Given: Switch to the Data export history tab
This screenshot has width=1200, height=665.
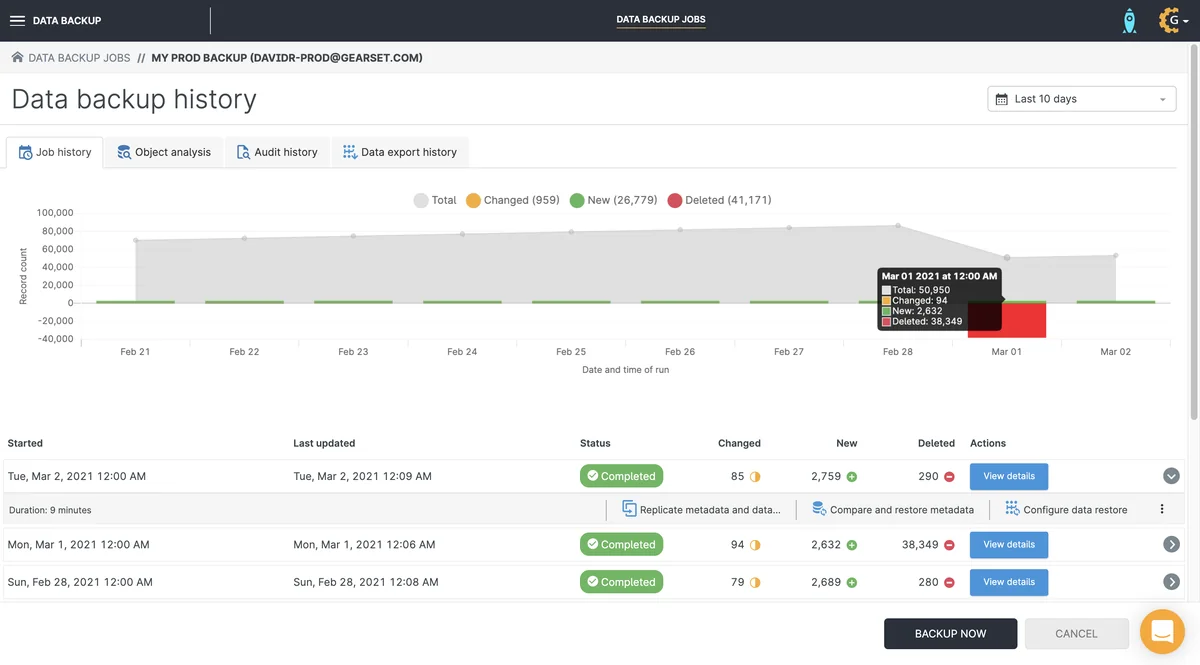Looking at the screenshot, I should pyautogui.click(x=400, y=152).
